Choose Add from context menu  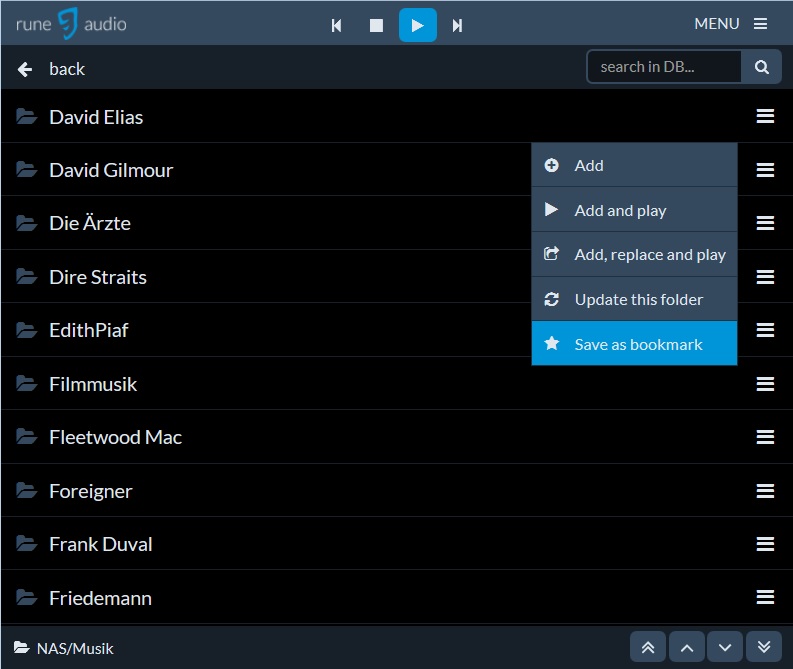pyautogui.click(x=634, y=165)
